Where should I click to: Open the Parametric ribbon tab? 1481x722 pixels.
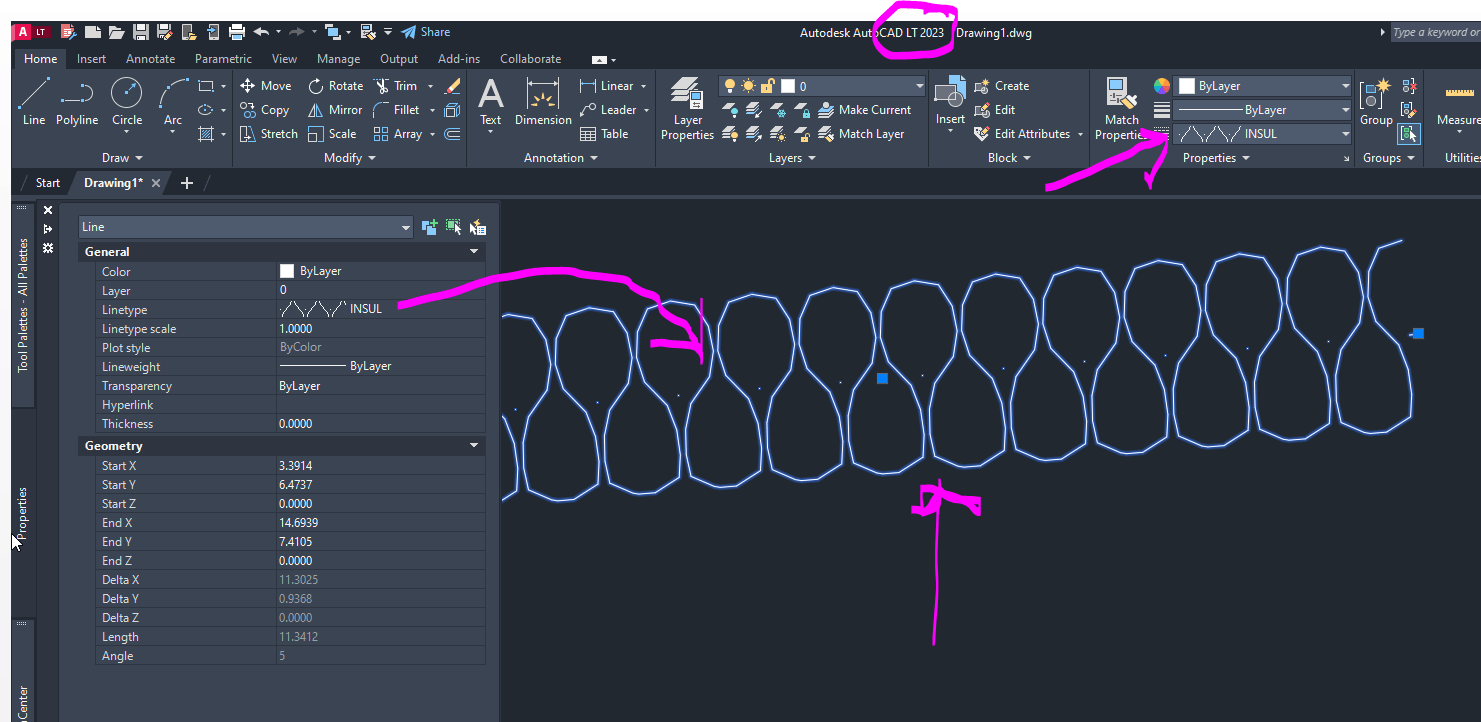223,58
